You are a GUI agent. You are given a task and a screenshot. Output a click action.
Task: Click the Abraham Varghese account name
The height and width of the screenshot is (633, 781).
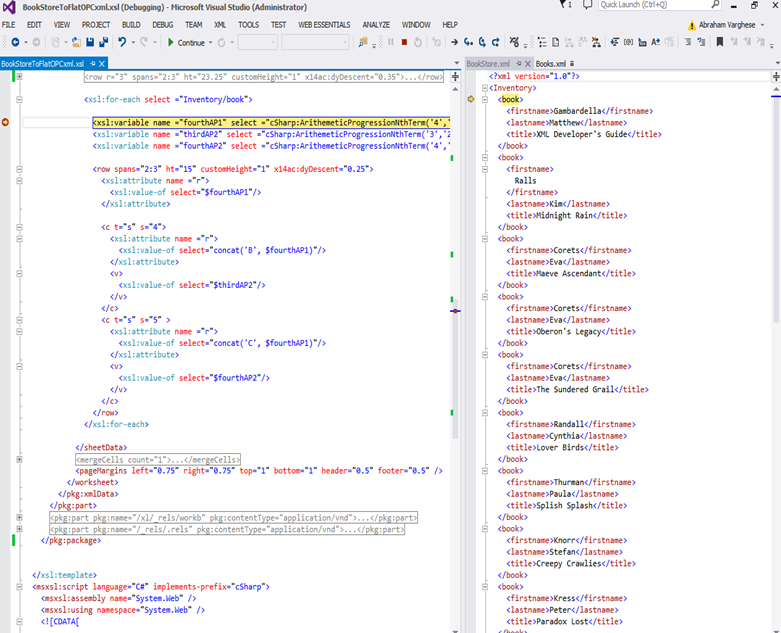point(726,24)
